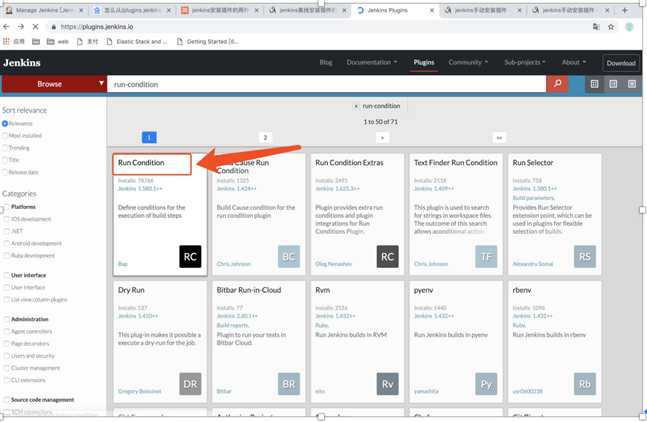Switch to the first grid view icon
The height and width of the screenshot is (422, 647).
click(x=594, y=84)
